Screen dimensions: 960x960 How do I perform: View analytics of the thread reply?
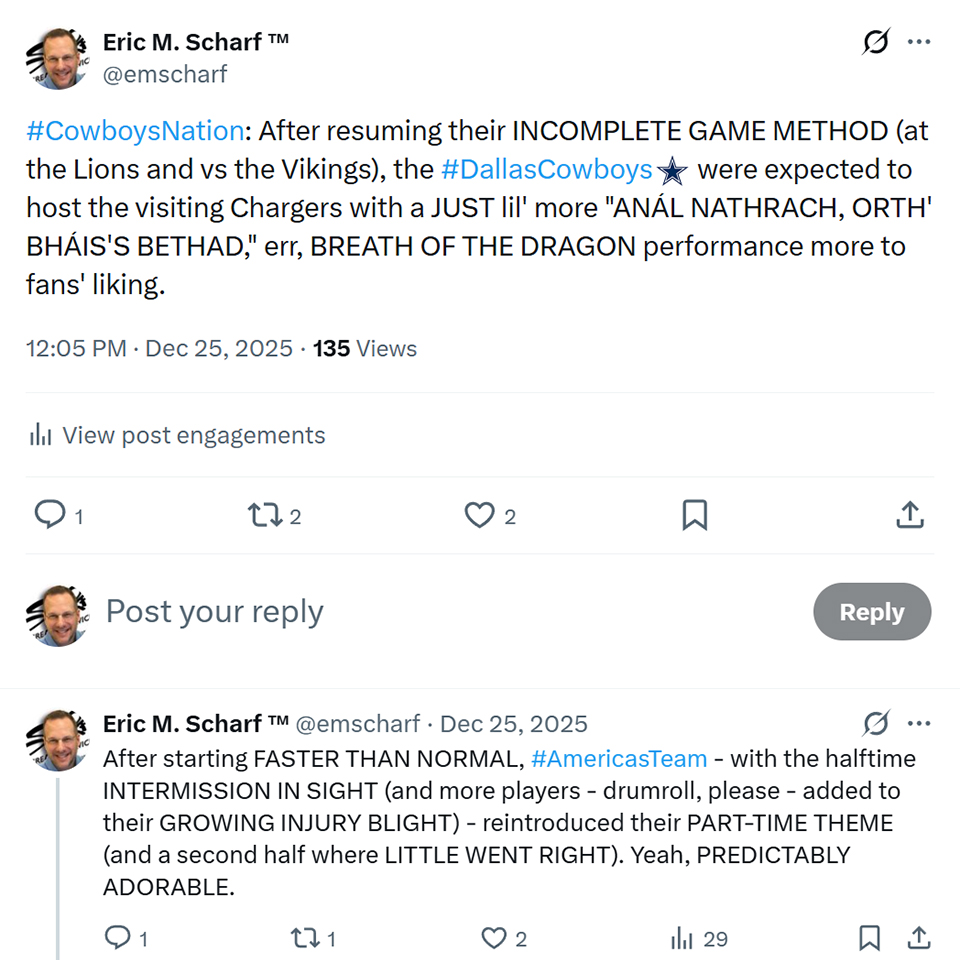683,938
